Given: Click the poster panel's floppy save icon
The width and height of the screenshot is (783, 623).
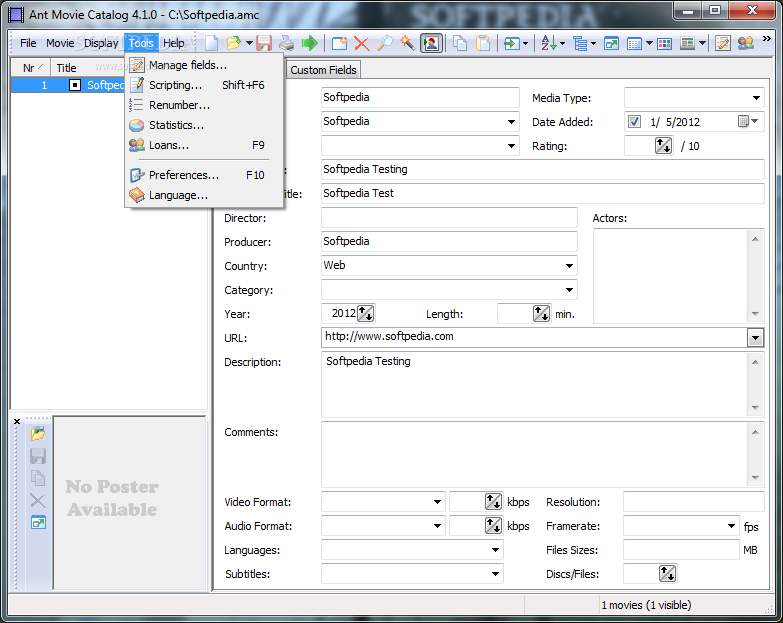Looking at the screenshot, I should [x=38, y=456].
